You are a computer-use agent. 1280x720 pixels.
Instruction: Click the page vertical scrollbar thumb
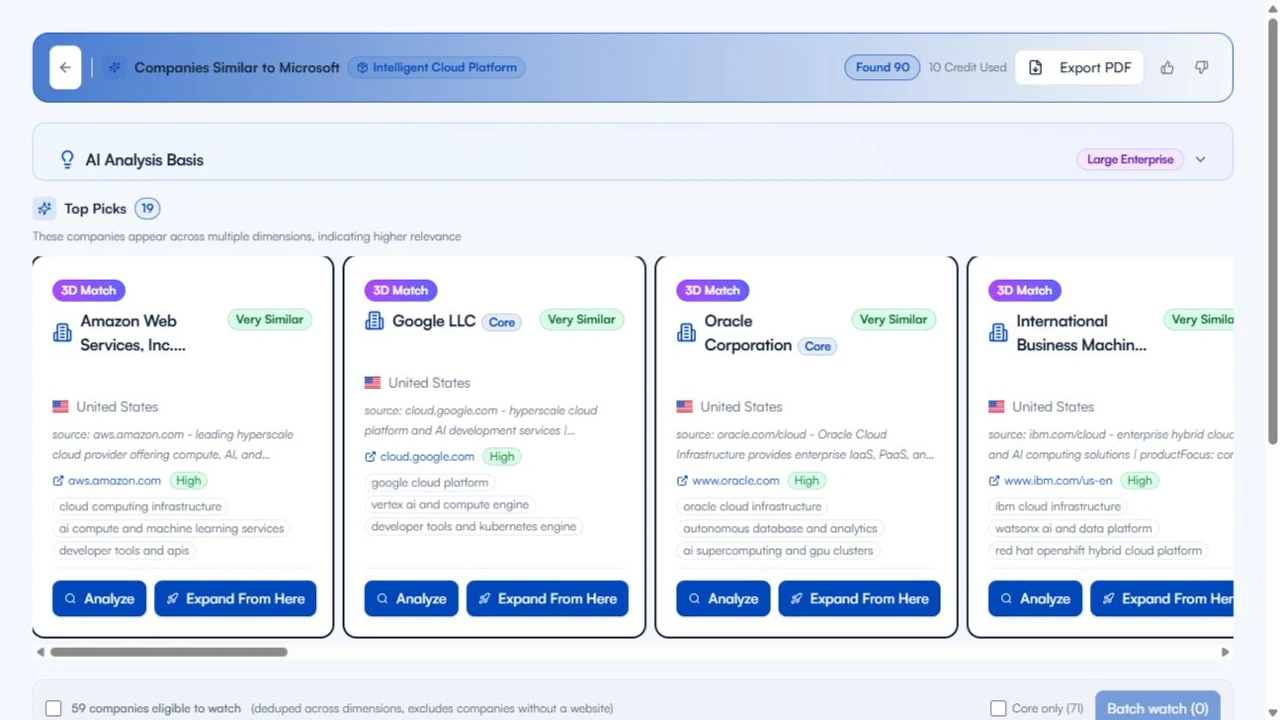tap(1273, 230)
